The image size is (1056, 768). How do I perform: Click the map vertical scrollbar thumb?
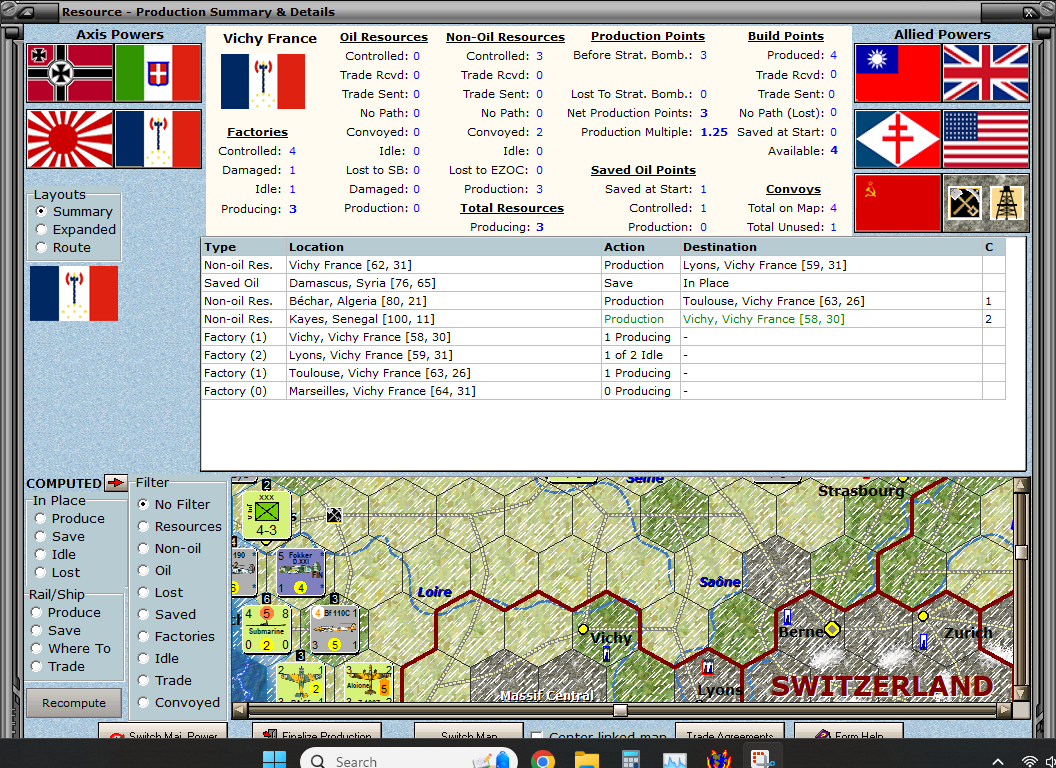(1021, 552)
